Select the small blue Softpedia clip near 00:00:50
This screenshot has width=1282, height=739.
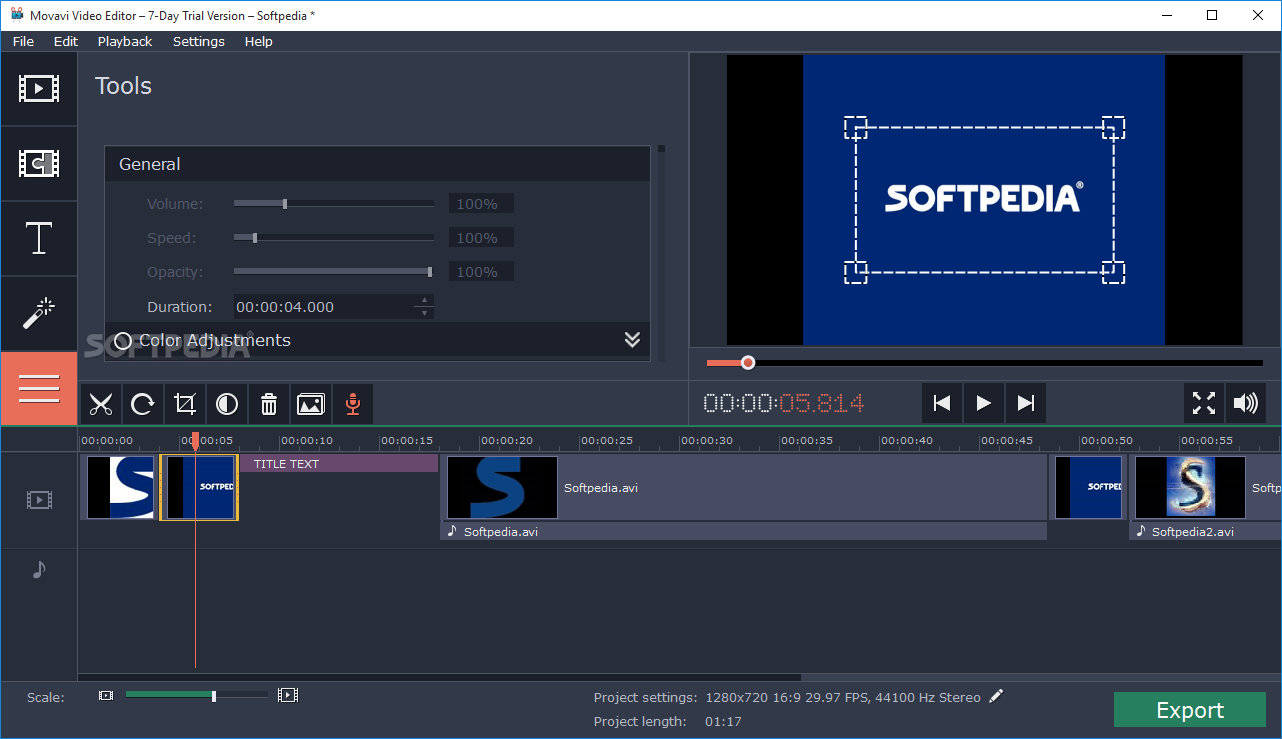click(1089, 488)
